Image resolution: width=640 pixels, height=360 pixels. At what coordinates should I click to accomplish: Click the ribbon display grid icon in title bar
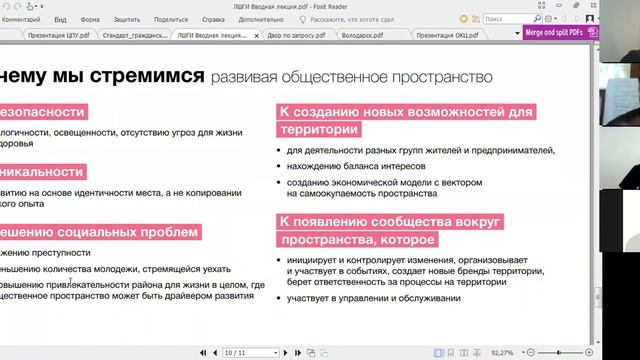coord(541,5)
